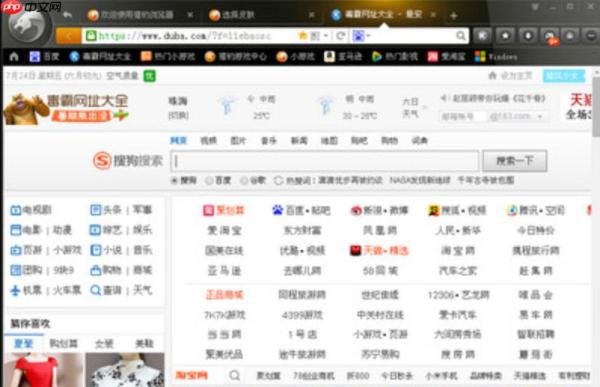Click the star favorites toolbar button
600x387 pixels.
tap(505, 36)
